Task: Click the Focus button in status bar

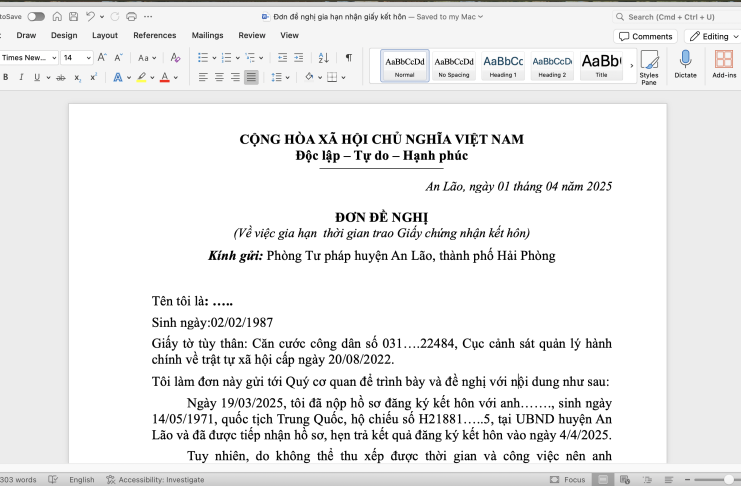Action: [568, 479]
